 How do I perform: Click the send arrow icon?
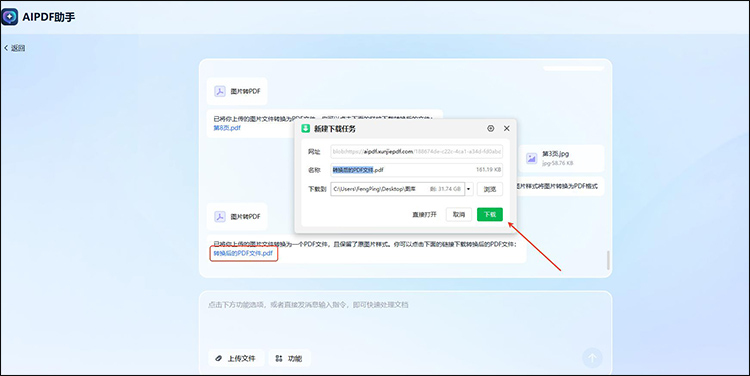point(592,358)
